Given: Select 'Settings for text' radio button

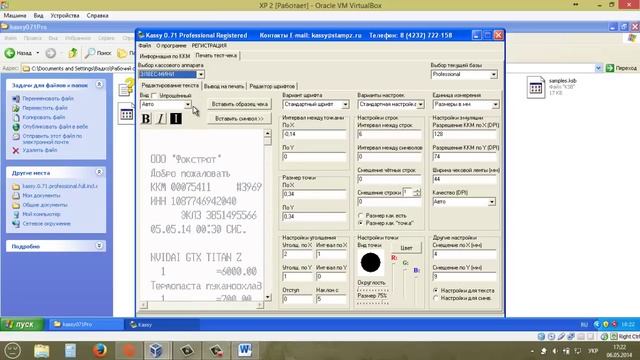Looking at the screenshot, I should [x=436, y=291].
